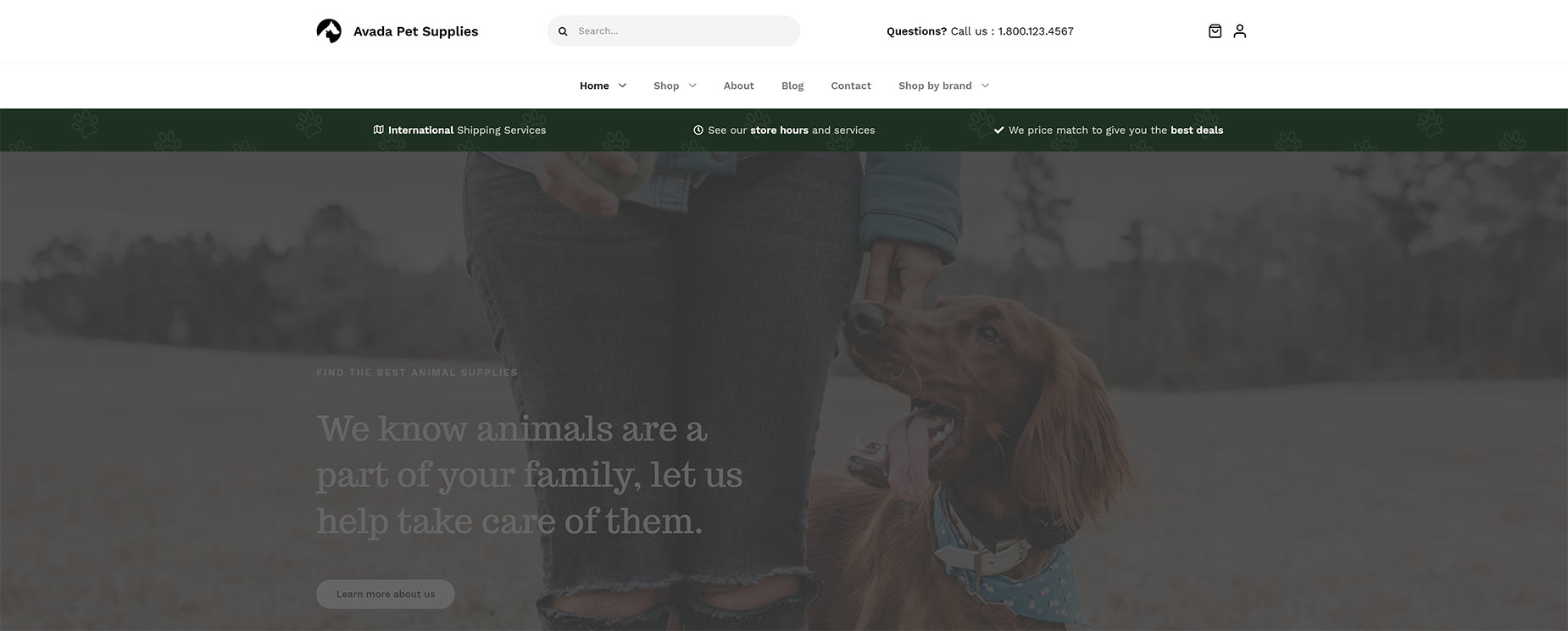Open the Blog menu item

point(792,86)
